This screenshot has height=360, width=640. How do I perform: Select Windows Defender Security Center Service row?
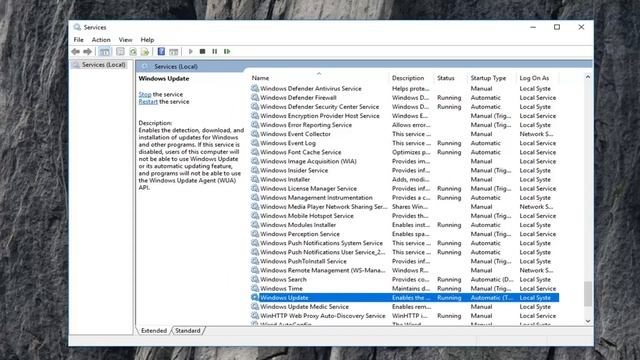pyautogui.click(x=404, y=107)
